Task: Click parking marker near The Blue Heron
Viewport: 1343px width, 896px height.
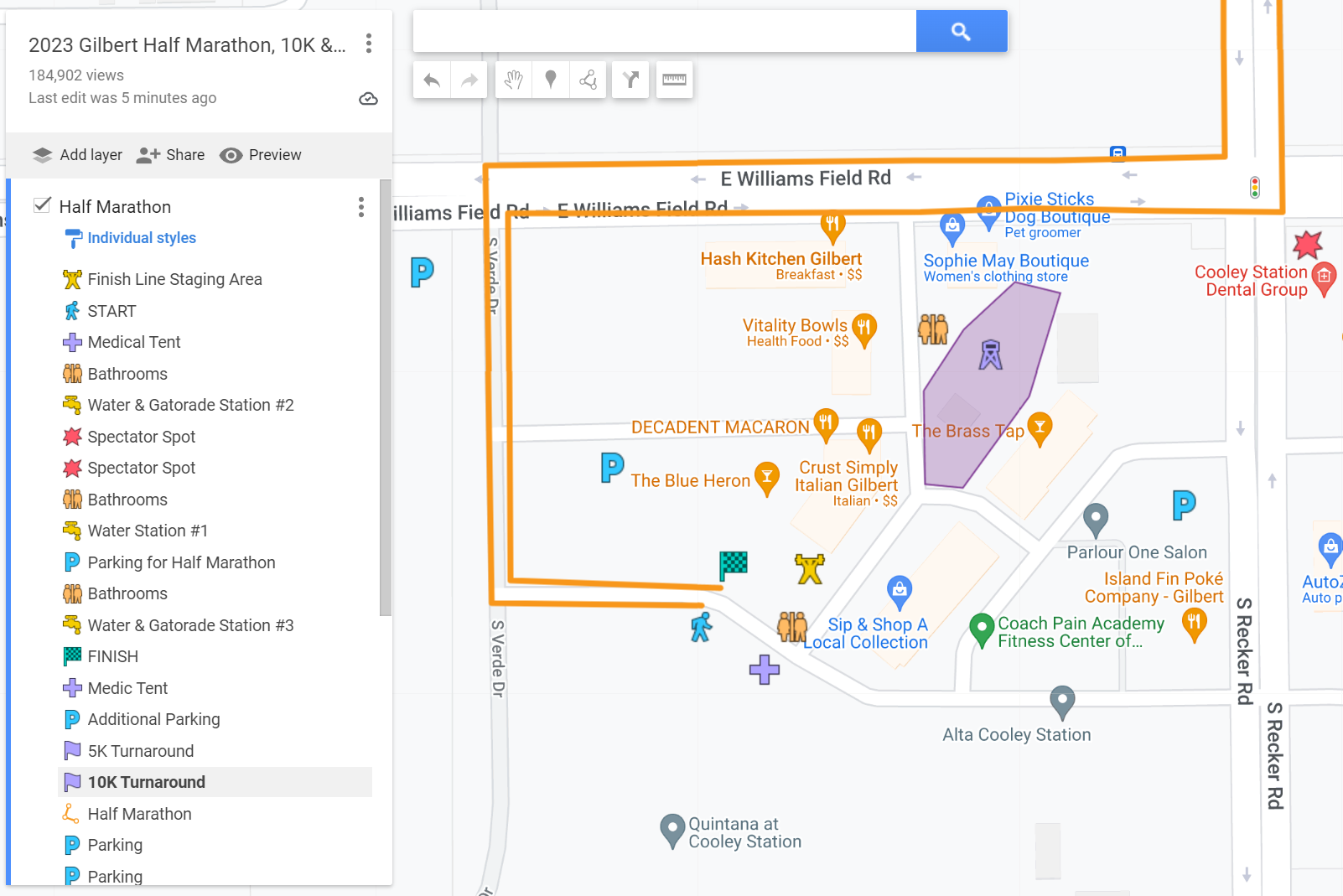Action: 613,467
